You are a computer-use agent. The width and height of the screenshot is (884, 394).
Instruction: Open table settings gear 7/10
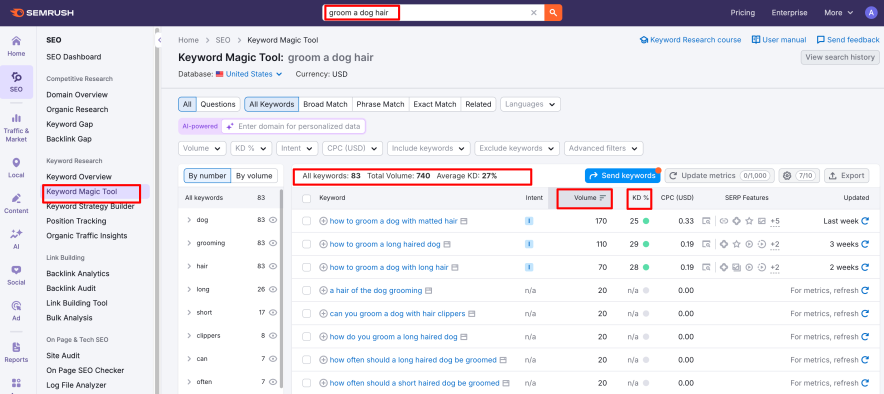click(799, 175)
